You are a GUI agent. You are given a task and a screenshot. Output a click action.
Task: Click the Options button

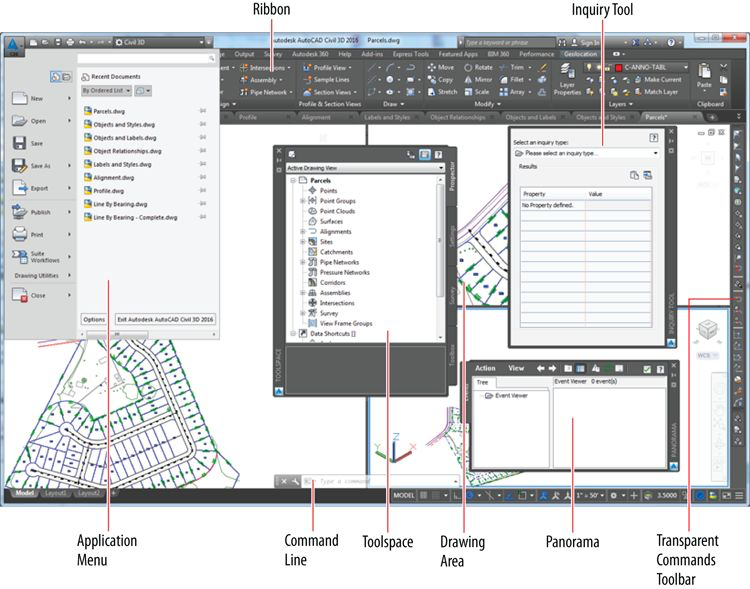(94, 318)
